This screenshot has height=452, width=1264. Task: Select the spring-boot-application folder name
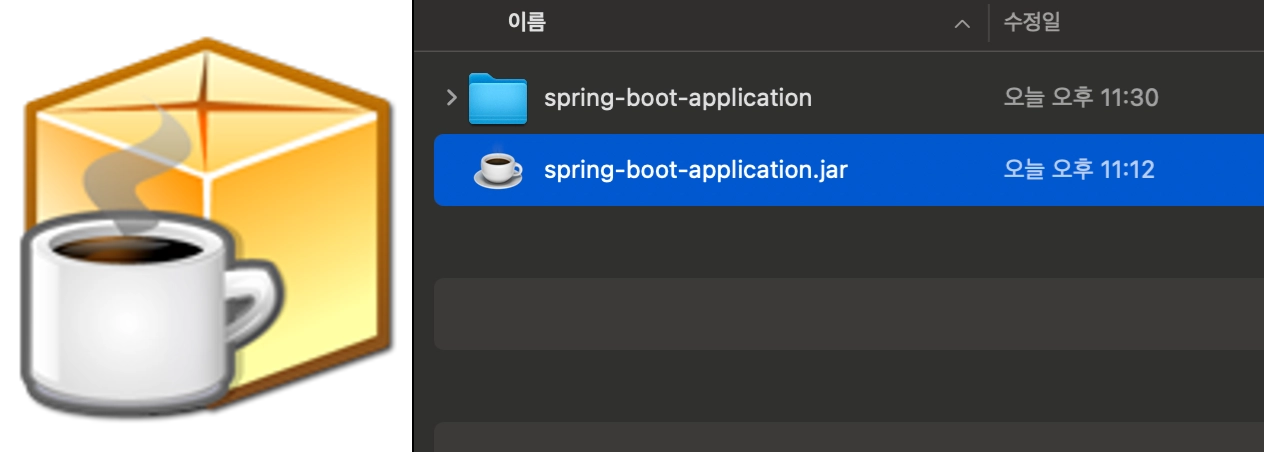(678, 98)
